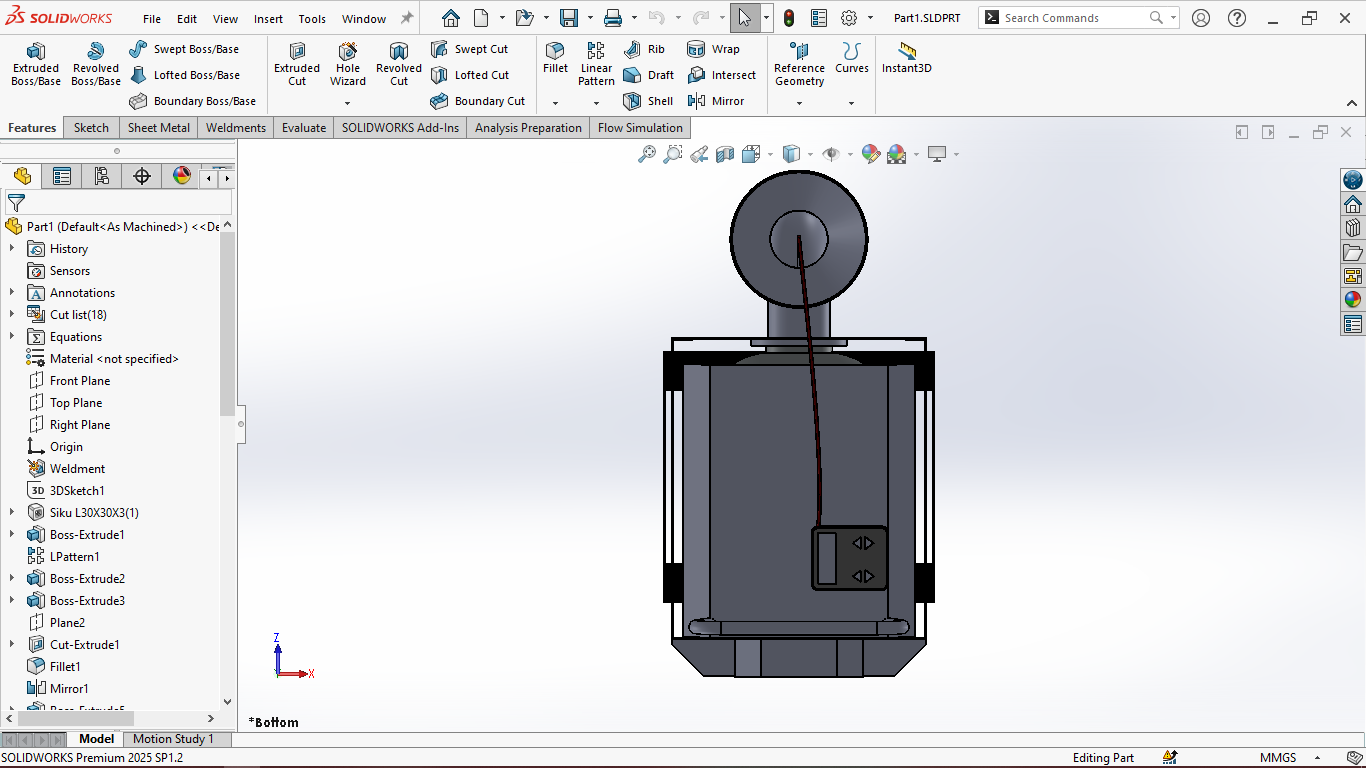The image size is (1366, 768).
Task: Open the Edit Appearance color sphere
Action: (x=870, y=154)
